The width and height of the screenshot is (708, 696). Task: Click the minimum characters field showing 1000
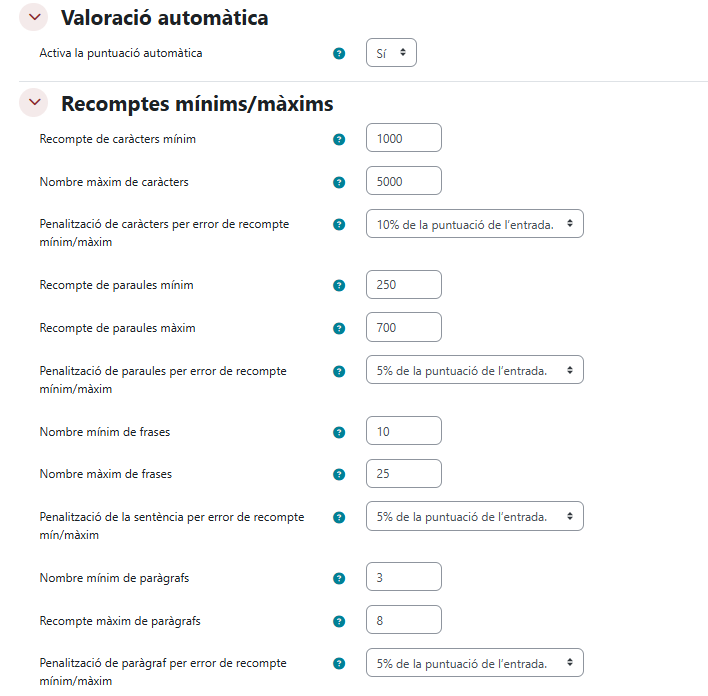(404, 139)
